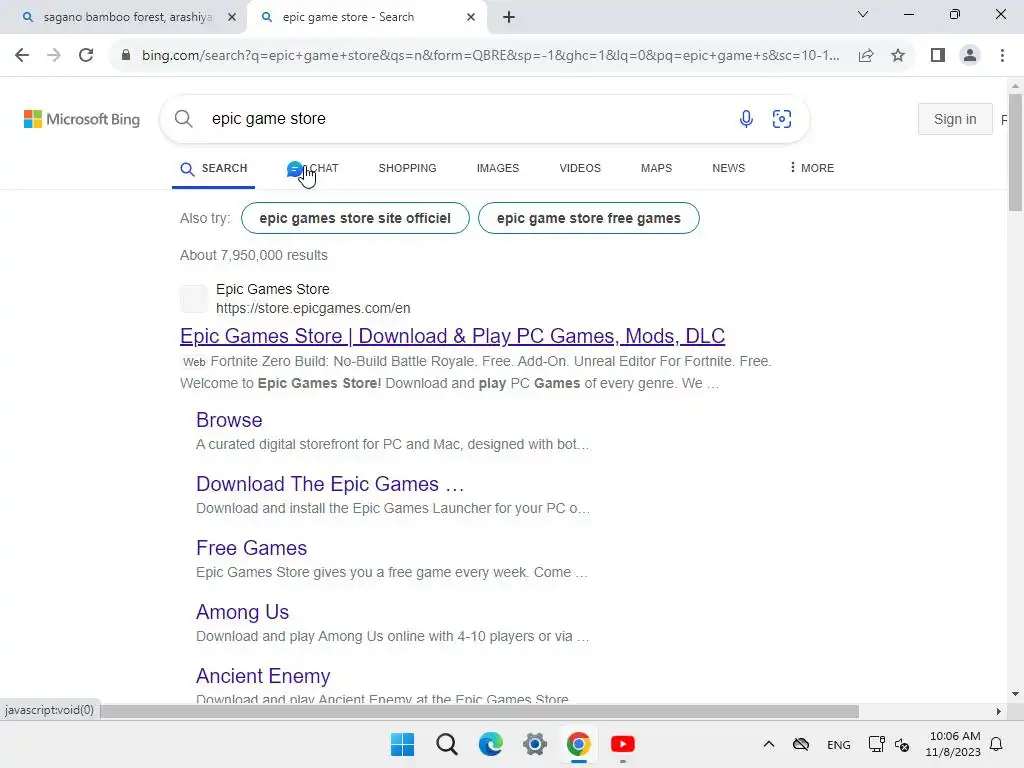Viewport: 1024px width, 768px height.
Task: Open taskbar Search icon
Action: pos(447,744)
